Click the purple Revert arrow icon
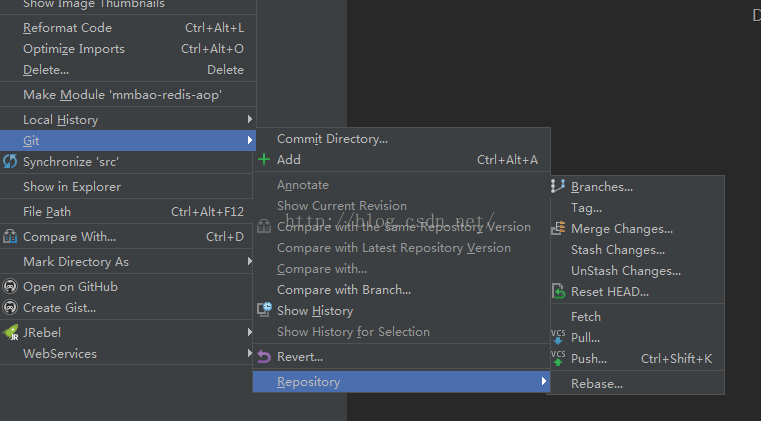 [264, 357]
